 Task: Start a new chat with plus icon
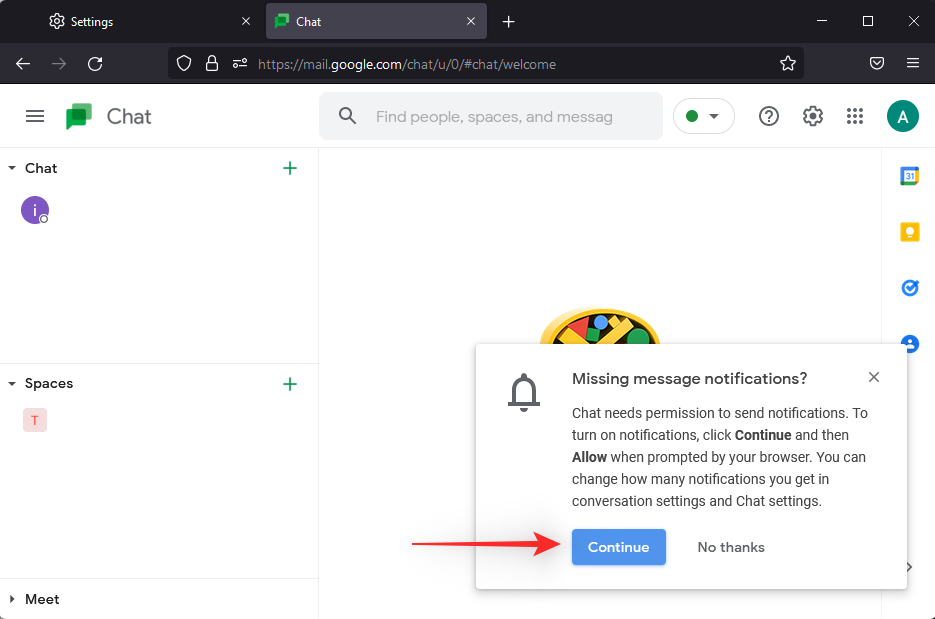(290, 168)
